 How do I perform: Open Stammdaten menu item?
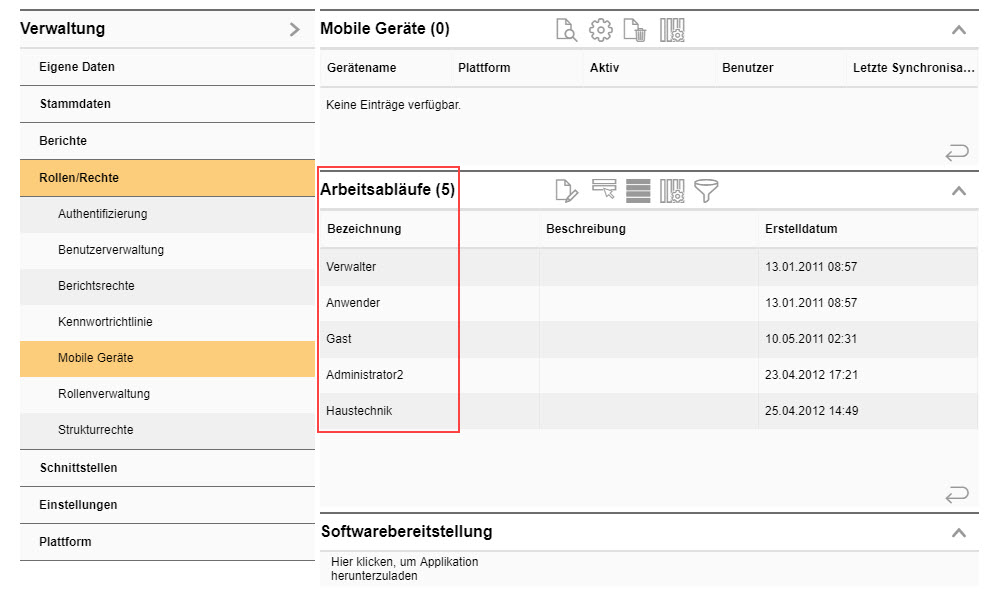pos(167,104)
